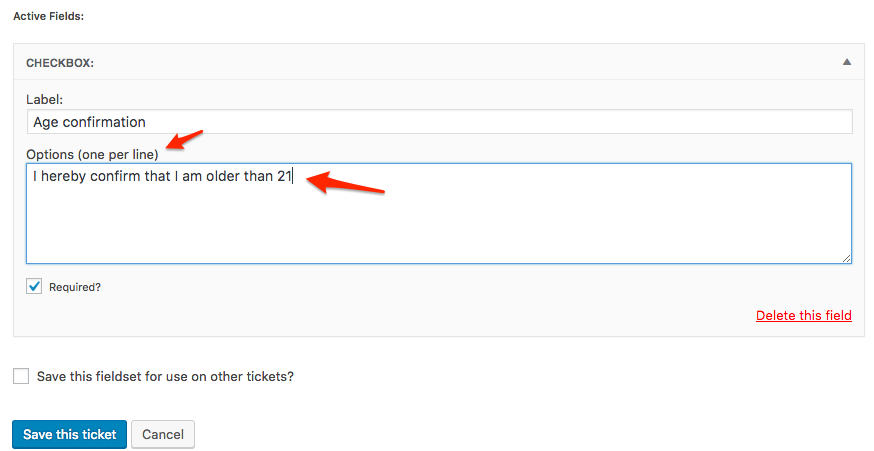The width and height of the screenshot is (874, 451).
Task: Click the red arrow pointing at Options label
Action: coord(185,140)
